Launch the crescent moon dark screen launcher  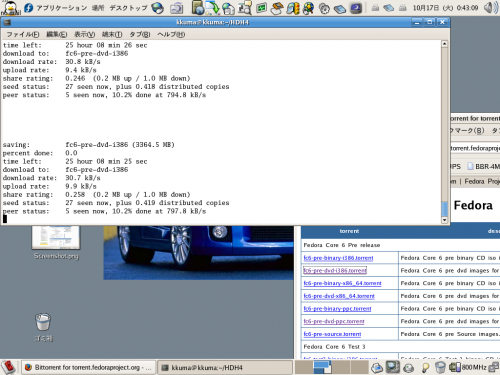356,8
